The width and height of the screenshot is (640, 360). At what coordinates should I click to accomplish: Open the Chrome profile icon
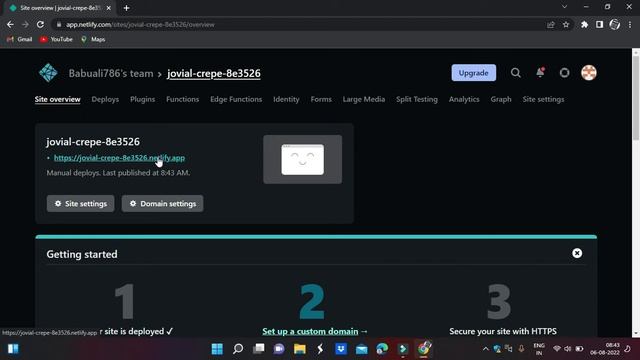[614, 24]
